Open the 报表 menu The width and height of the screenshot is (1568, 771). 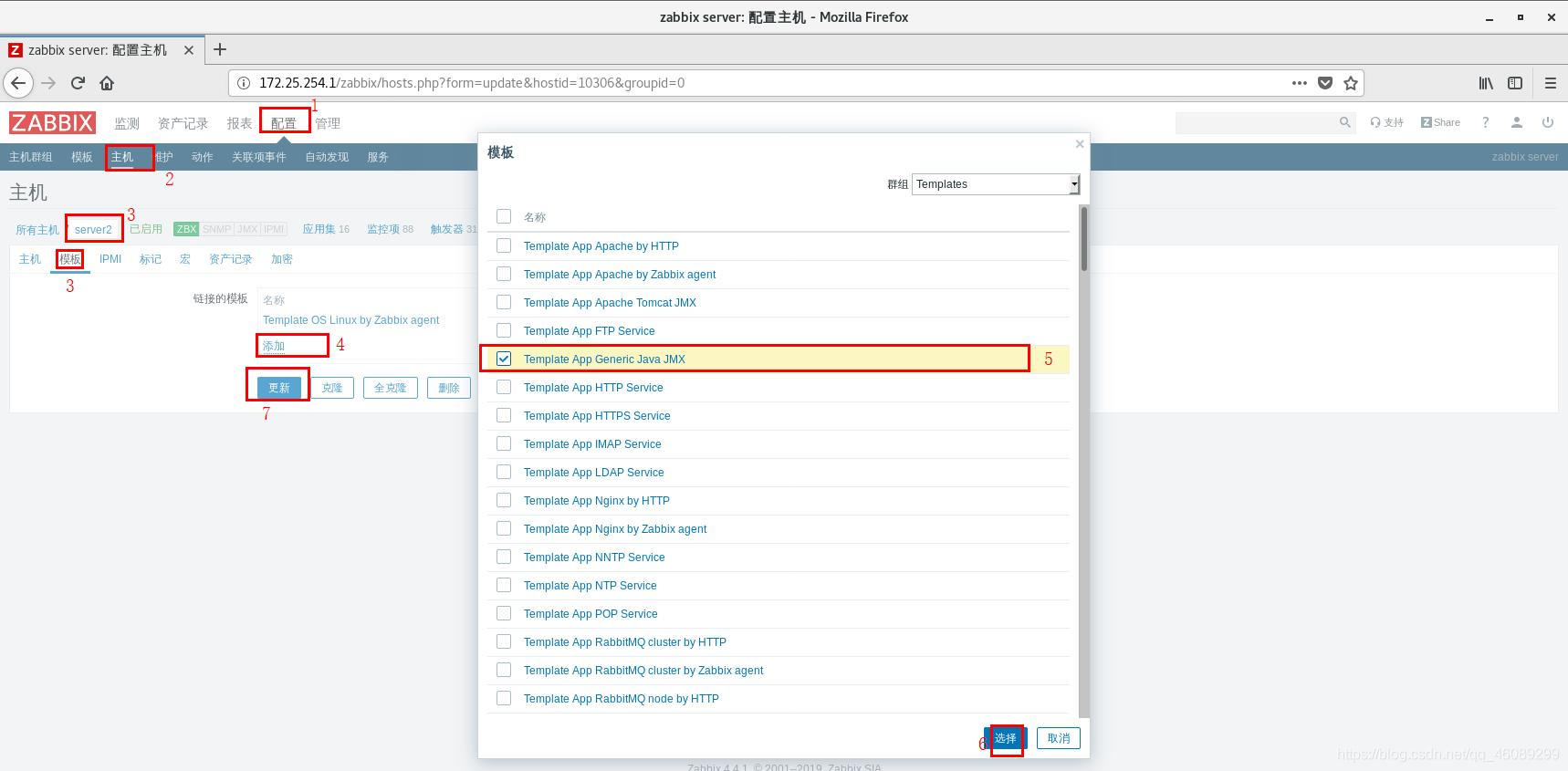[x=239, y=123]
